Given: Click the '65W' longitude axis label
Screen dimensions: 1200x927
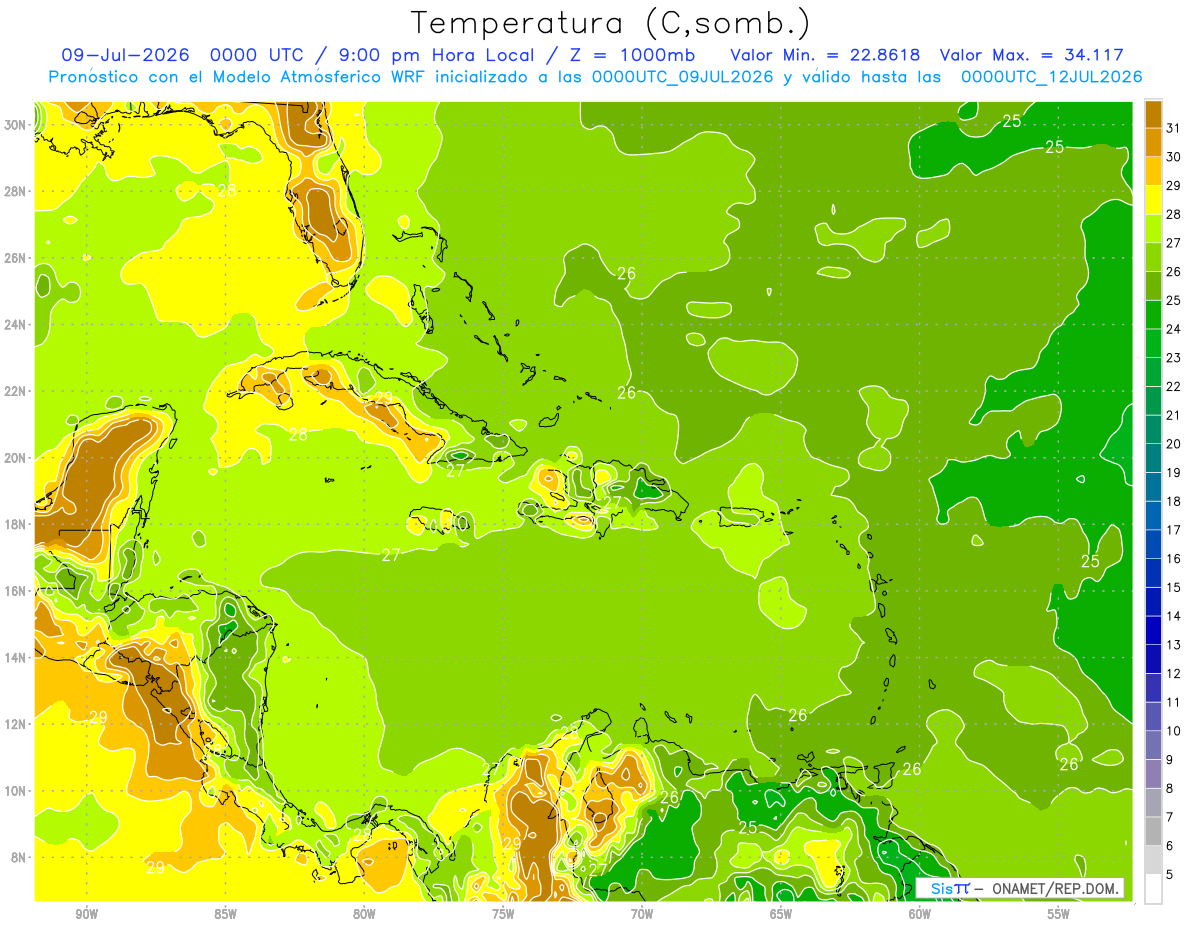Looking at the screenshot, I should click(781, 914).
